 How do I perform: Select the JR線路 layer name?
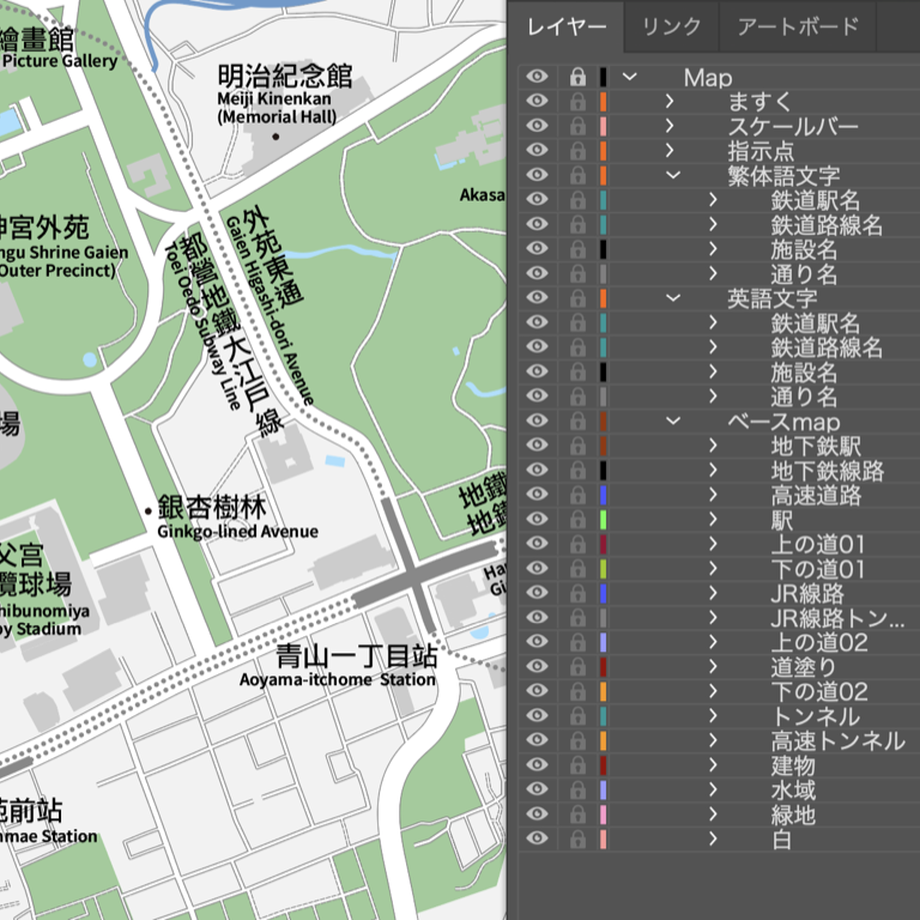(x=807, y=594)
